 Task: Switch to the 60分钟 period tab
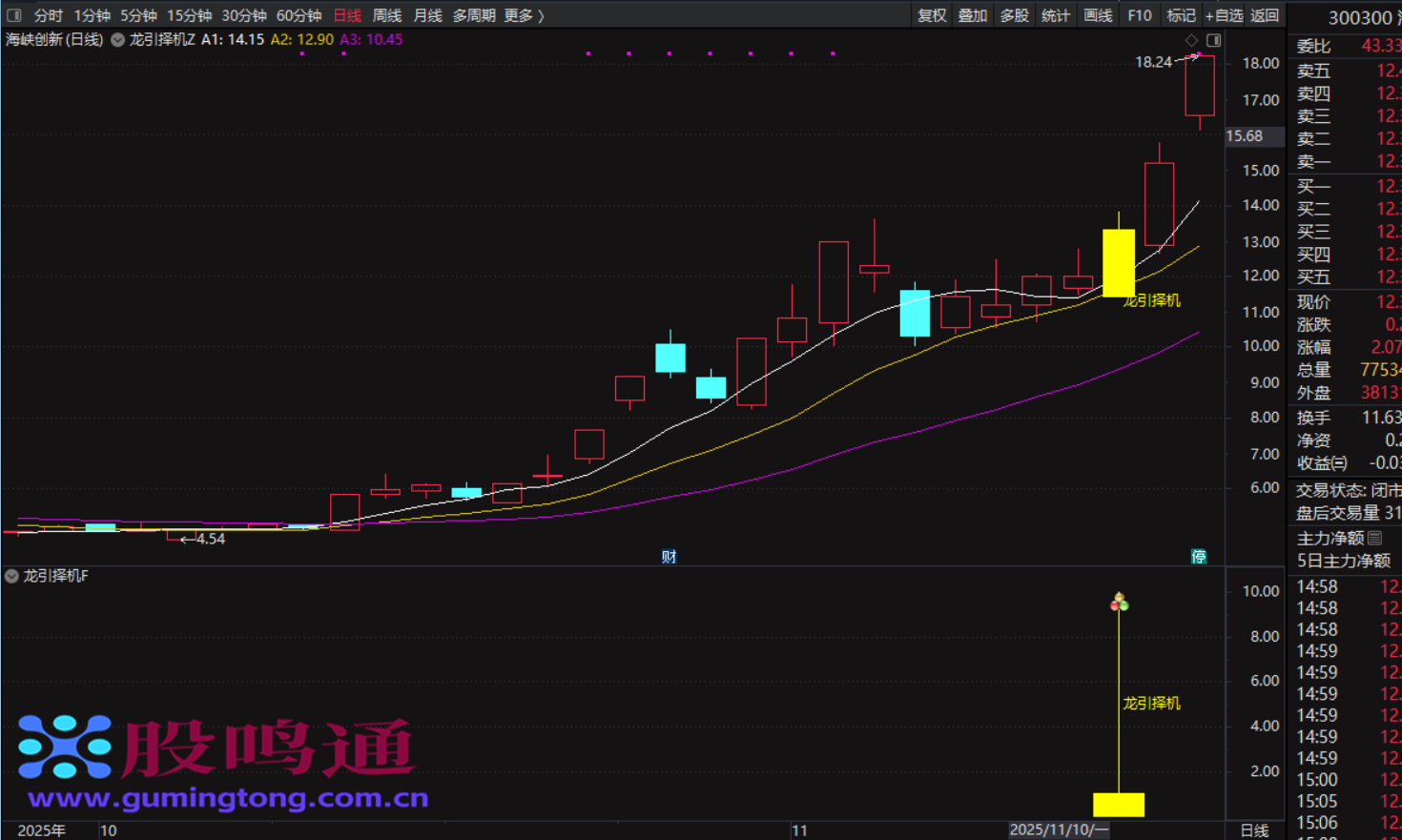coord(299,15)
